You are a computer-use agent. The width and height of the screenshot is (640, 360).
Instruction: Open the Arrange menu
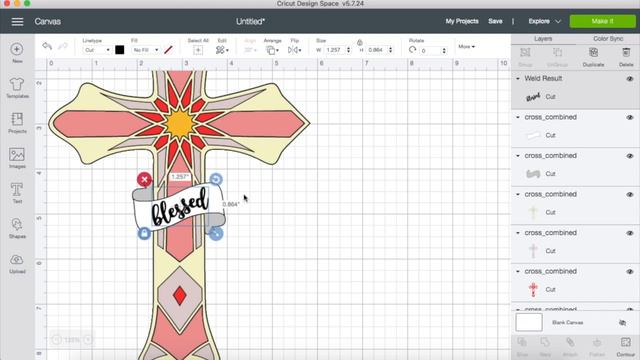(272, 50)
